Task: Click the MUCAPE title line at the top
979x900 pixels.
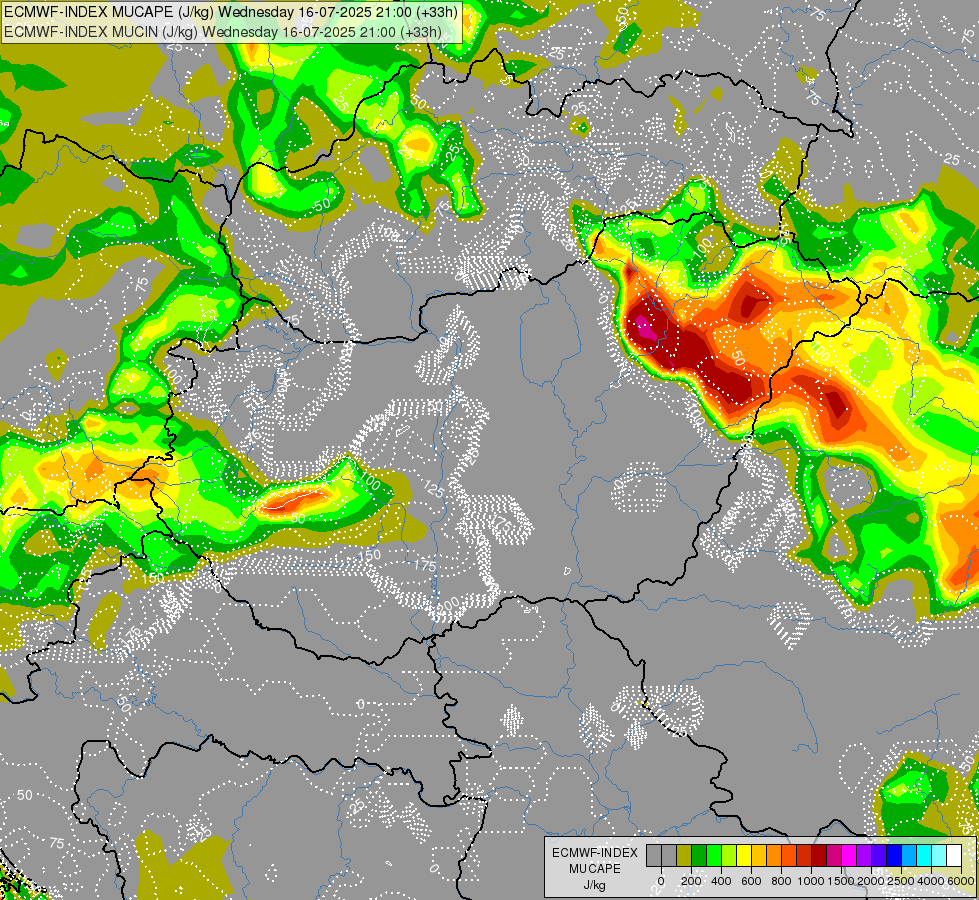Action: coord(231,12)
